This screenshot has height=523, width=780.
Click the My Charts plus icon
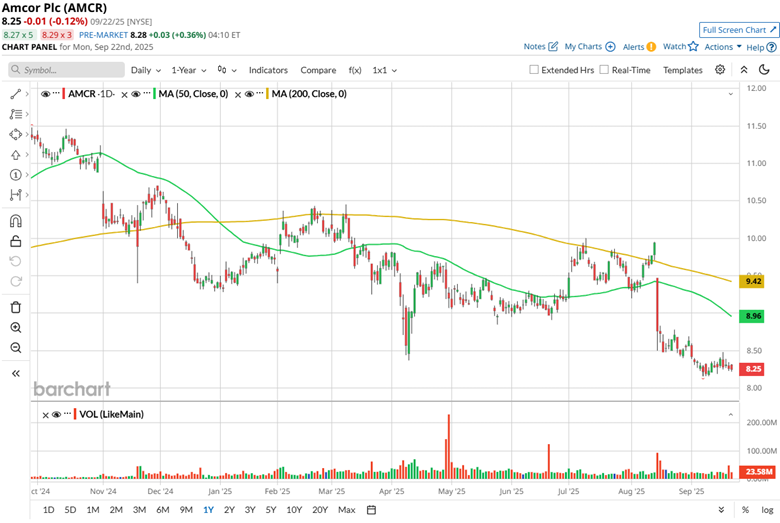[610, 47]
